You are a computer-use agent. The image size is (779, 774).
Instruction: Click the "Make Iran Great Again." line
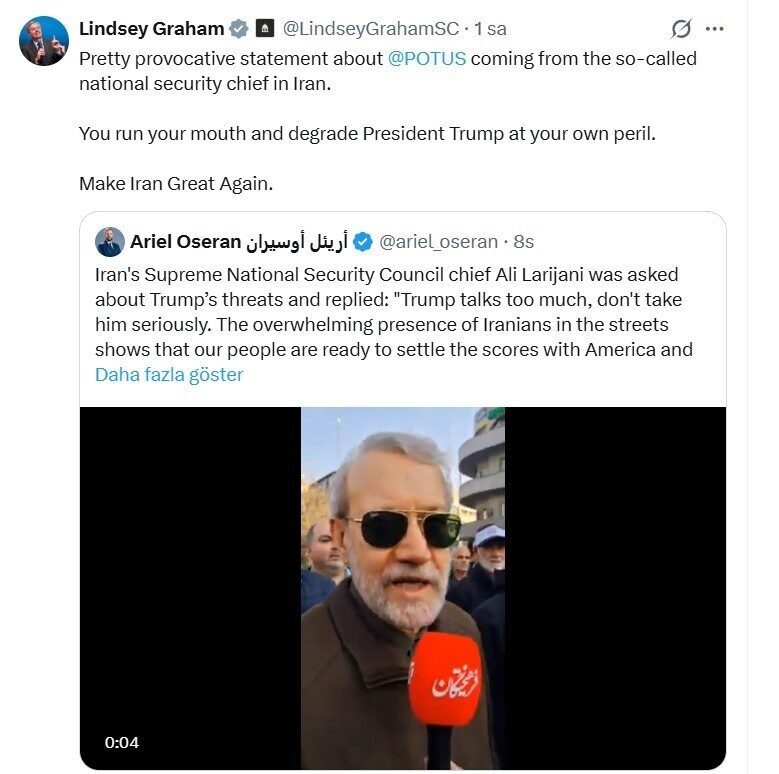[176, 184]
